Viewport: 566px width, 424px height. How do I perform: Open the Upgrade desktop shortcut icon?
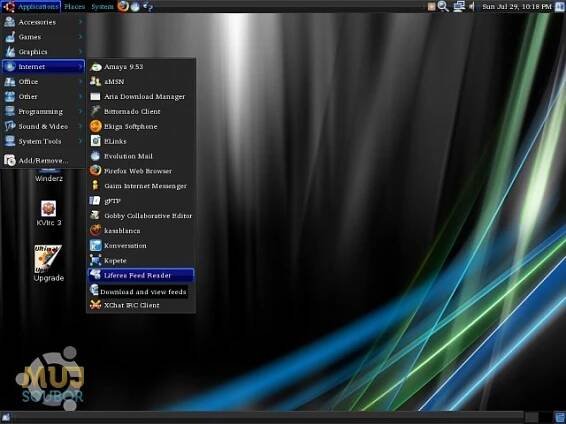point(48,263)
